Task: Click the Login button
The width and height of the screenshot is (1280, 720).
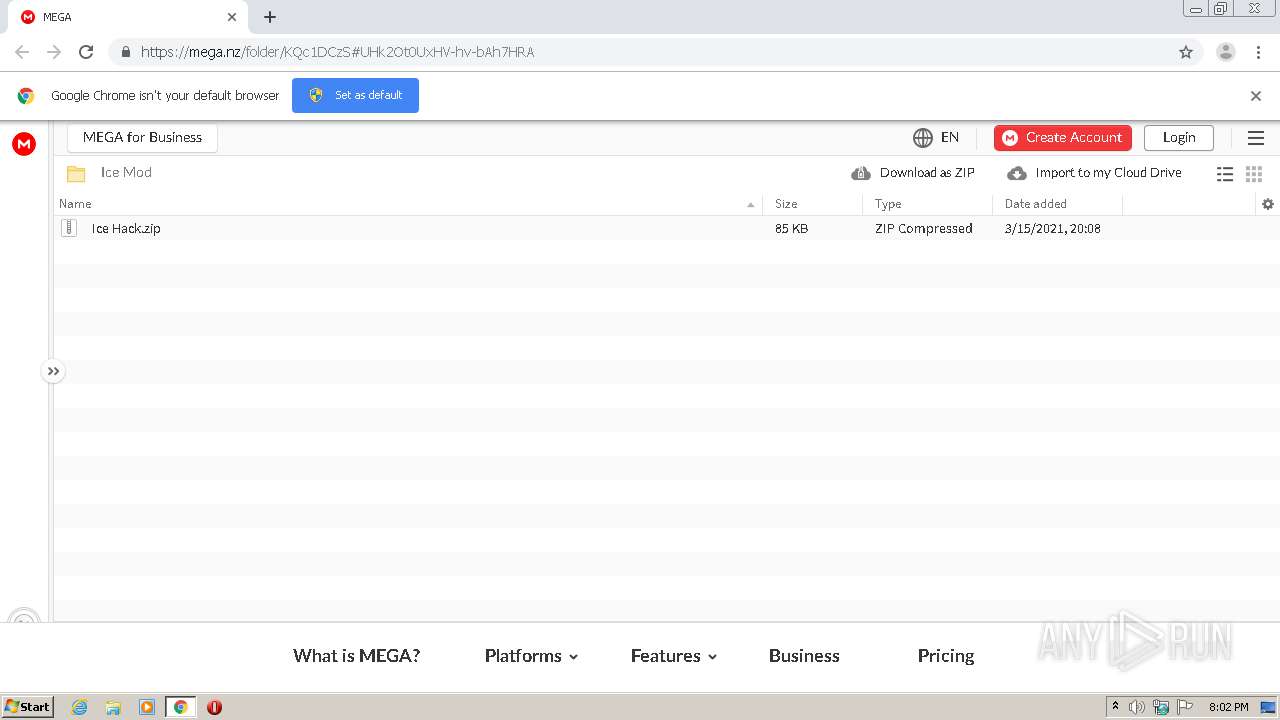Action: click(x=1179, y=137)
